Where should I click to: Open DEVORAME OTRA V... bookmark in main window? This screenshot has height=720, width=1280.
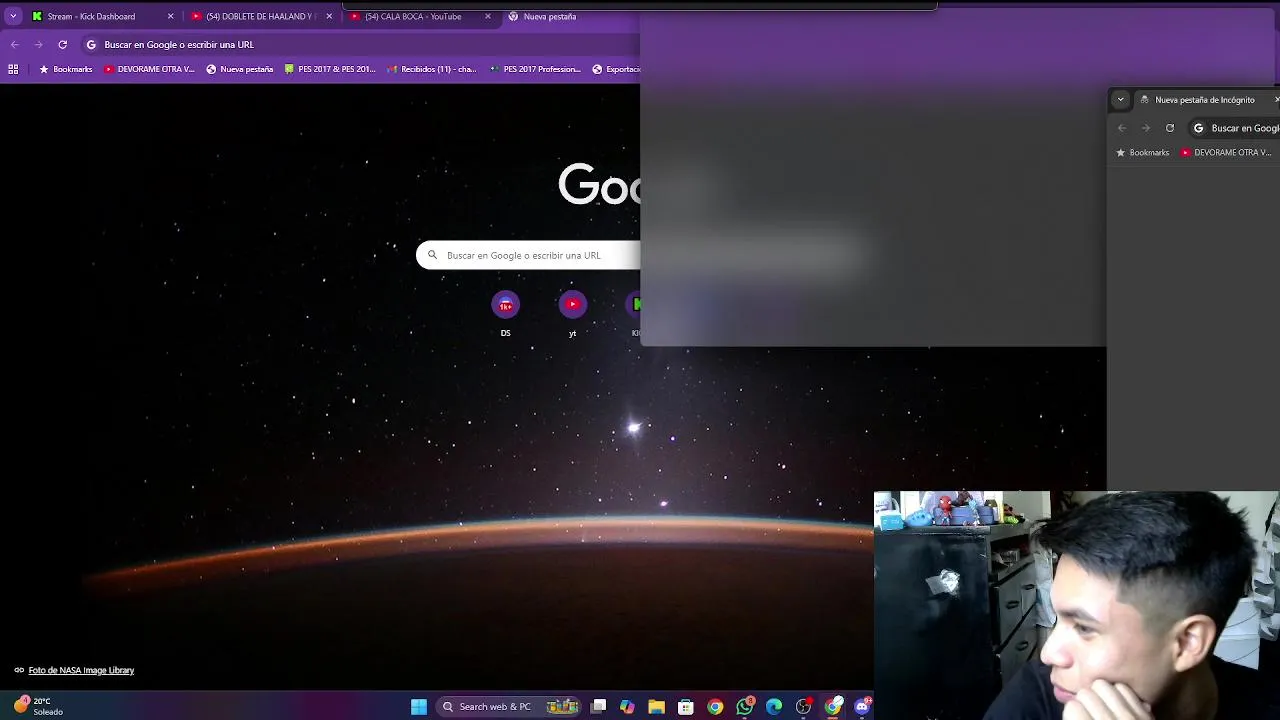coord(149,69)
